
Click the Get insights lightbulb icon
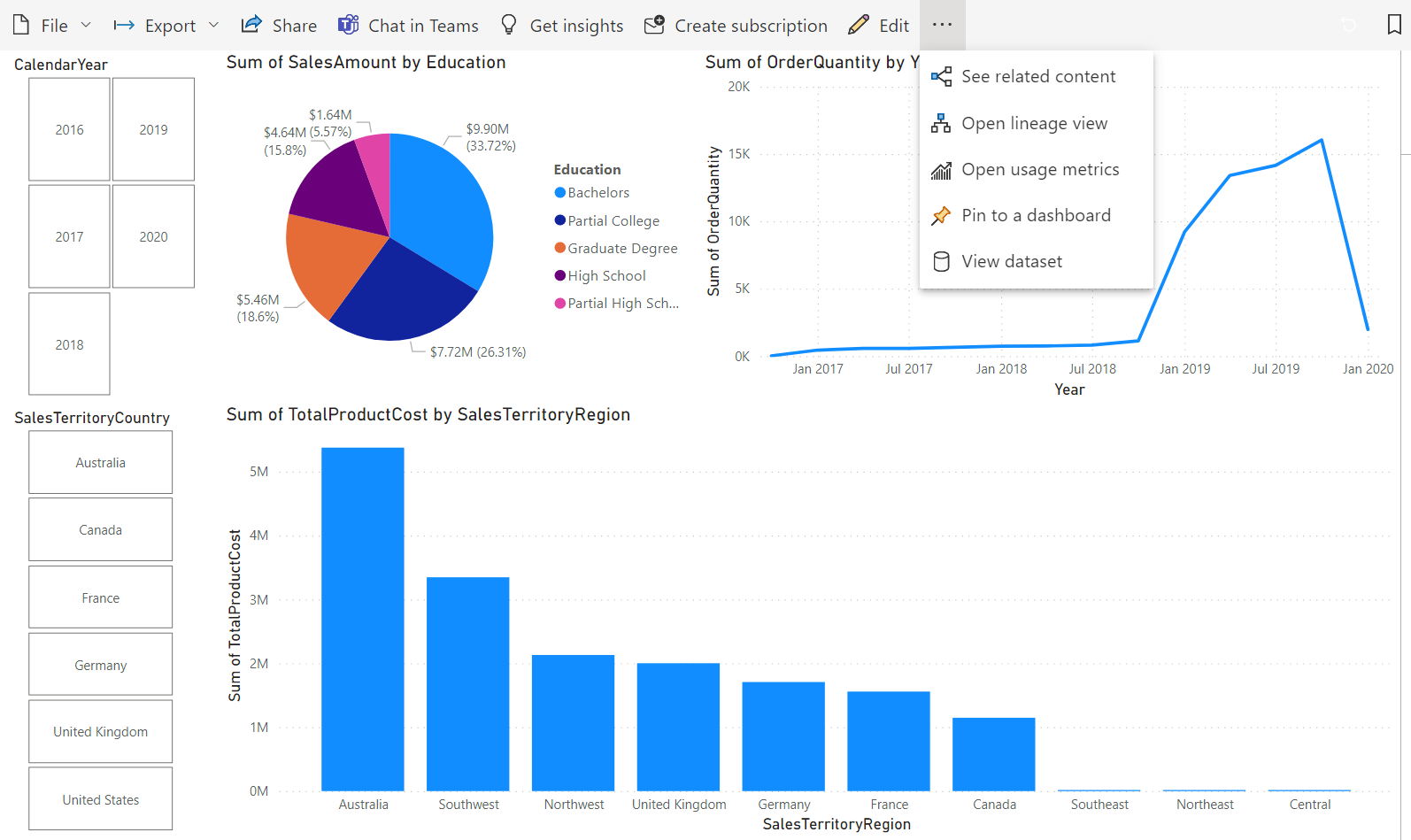(x=509, y=25)
